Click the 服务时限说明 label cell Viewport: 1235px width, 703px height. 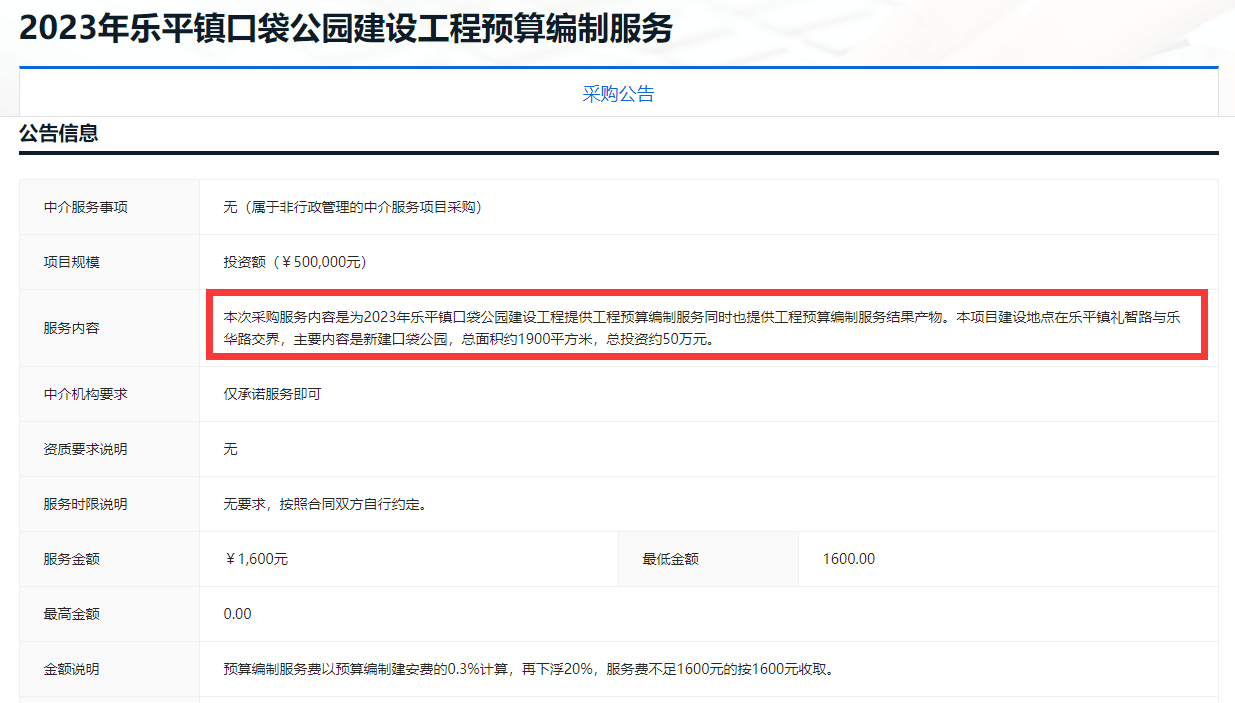pos(110,504)
